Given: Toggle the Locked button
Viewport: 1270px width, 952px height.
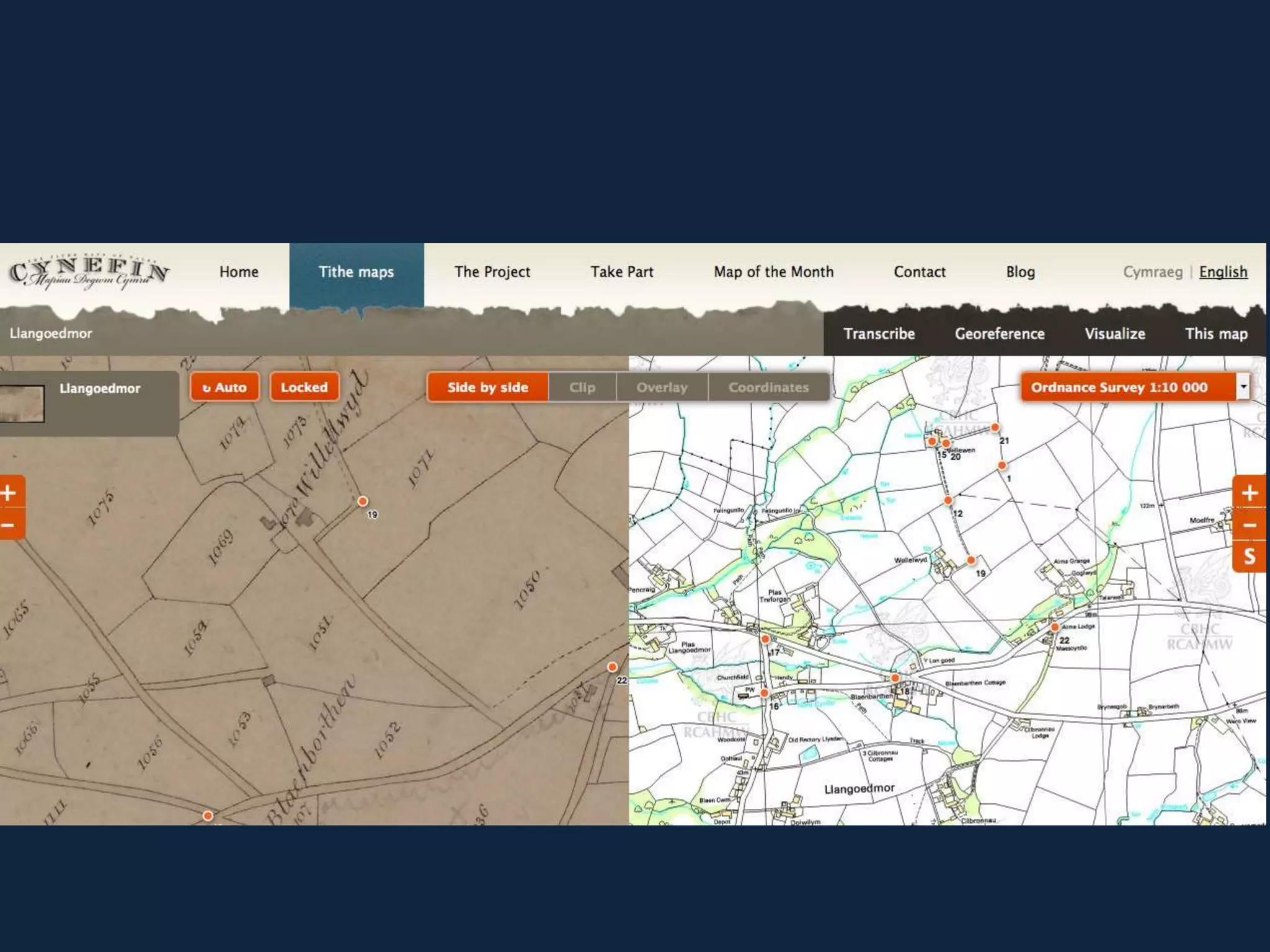Looking at the screenshot, I should [x=304, y=387].
